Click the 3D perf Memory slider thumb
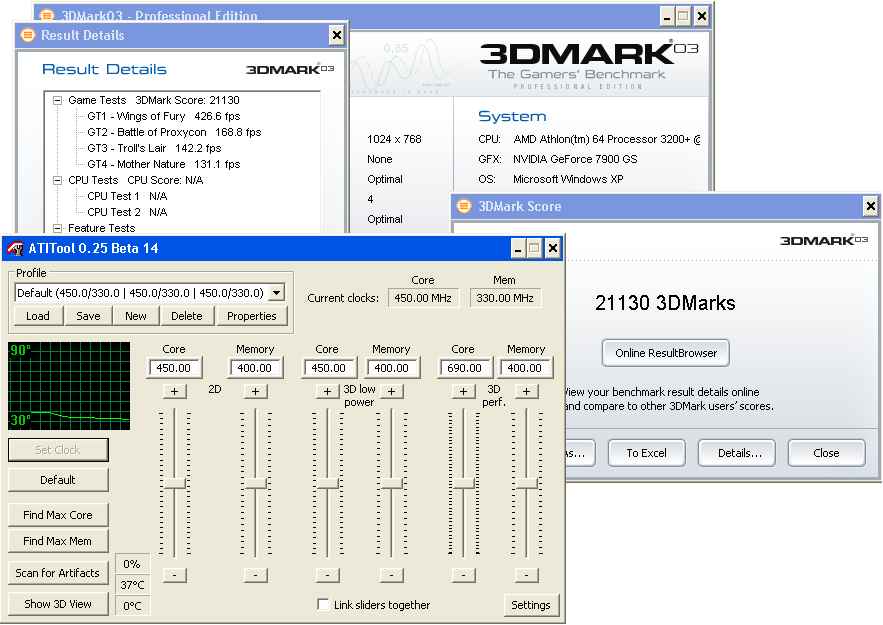This screenshot has width=883, height=625. tap(527, 483)
